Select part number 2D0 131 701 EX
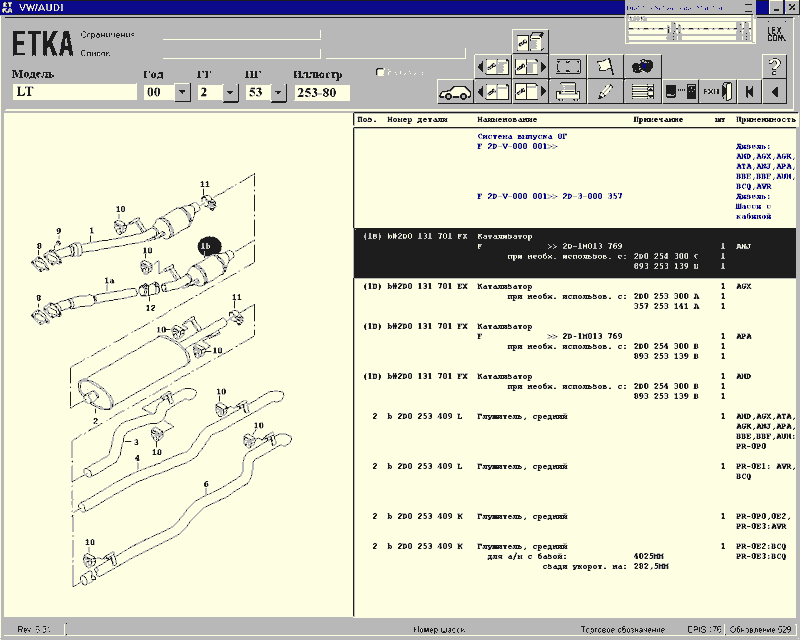800x640 pixels. 427,286
